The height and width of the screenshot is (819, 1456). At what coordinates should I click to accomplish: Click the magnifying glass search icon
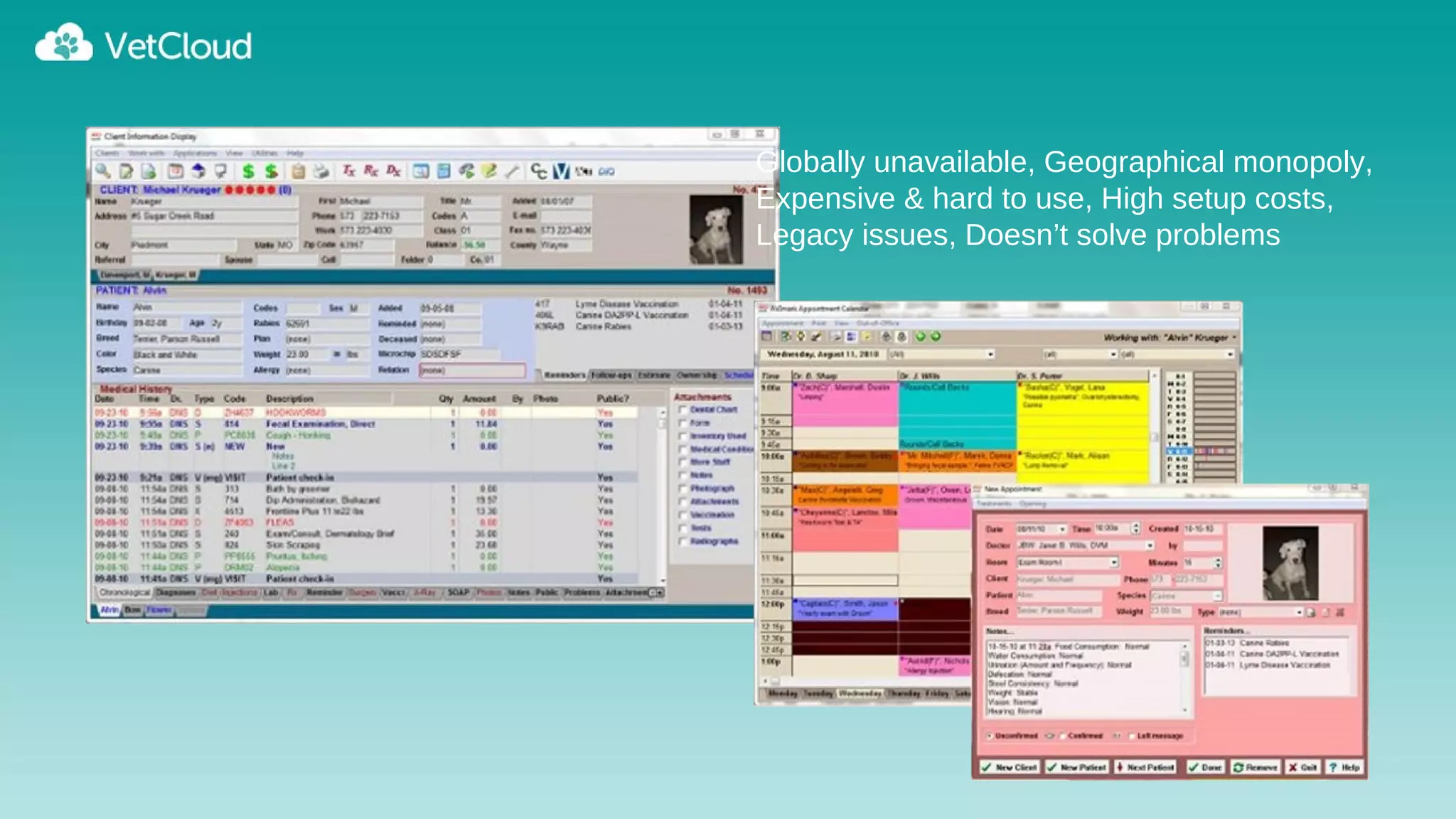104,171
